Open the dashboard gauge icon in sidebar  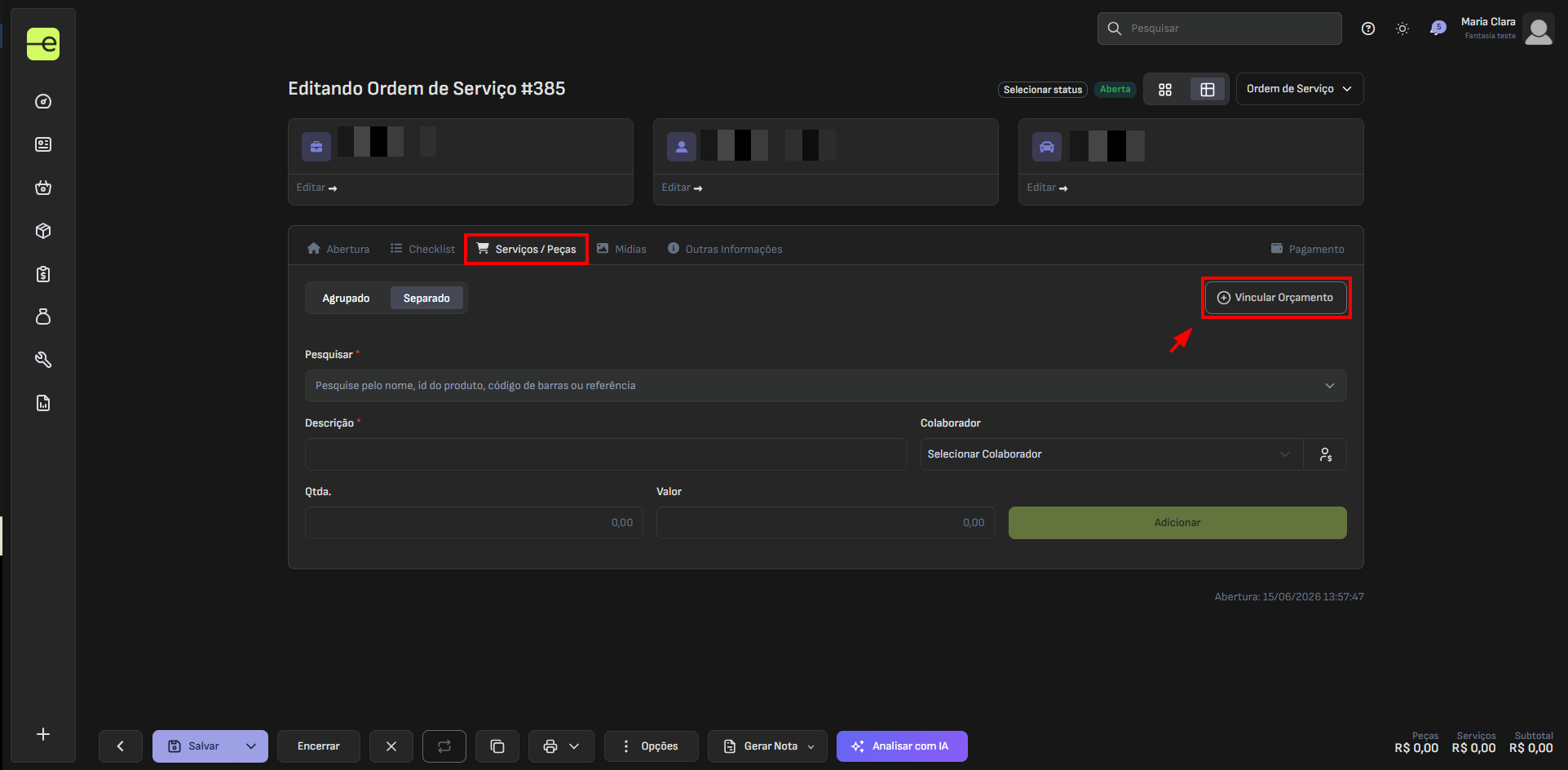pos(43,101)
